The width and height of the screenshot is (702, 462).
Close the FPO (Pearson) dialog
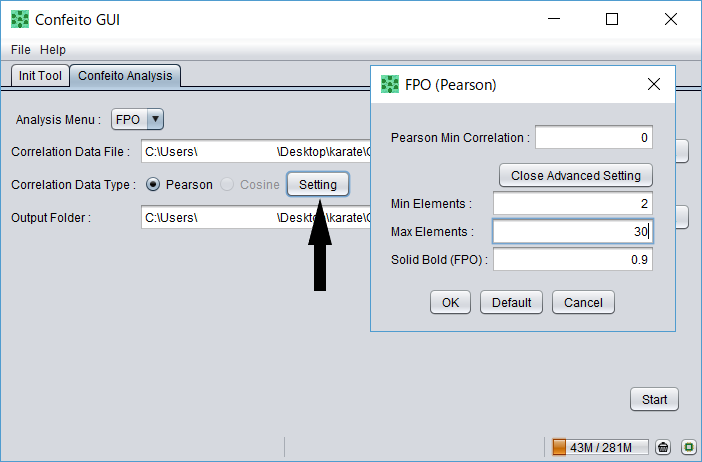click(654, 84)
